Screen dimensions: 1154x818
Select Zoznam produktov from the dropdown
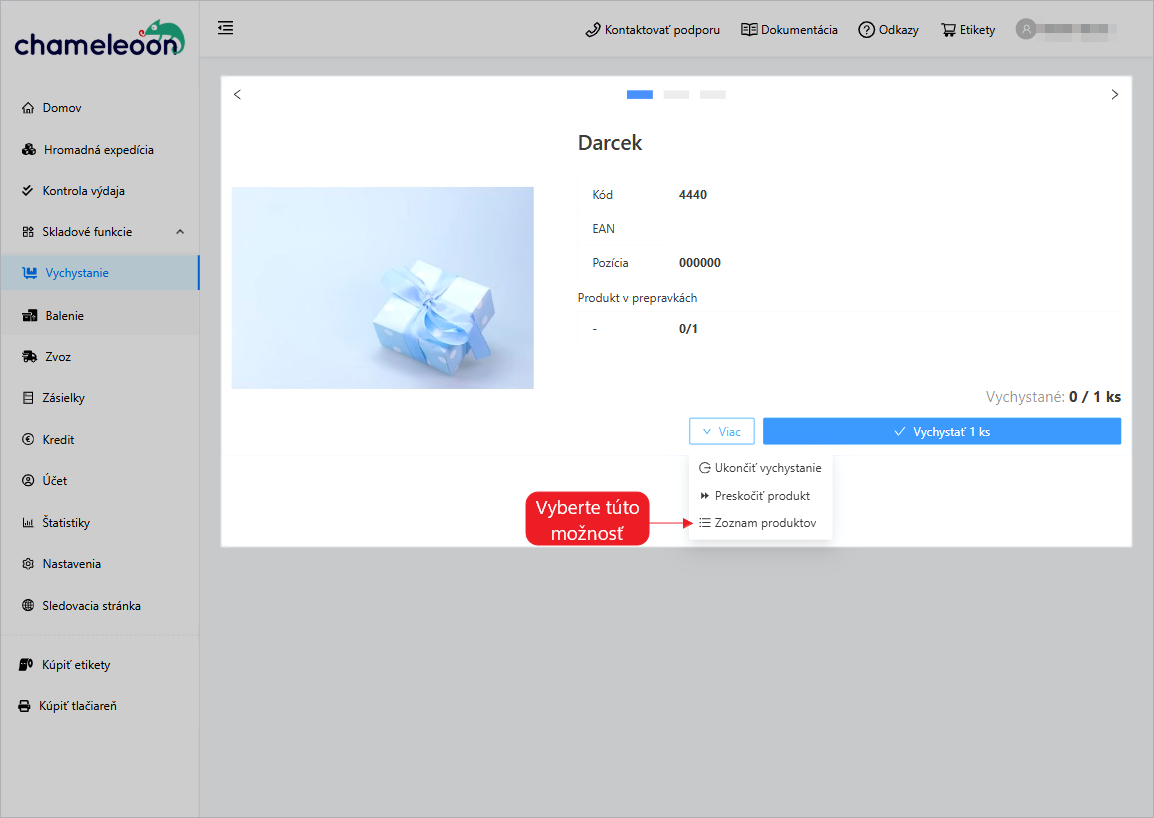pyautogui.click(x=764, y=523)
